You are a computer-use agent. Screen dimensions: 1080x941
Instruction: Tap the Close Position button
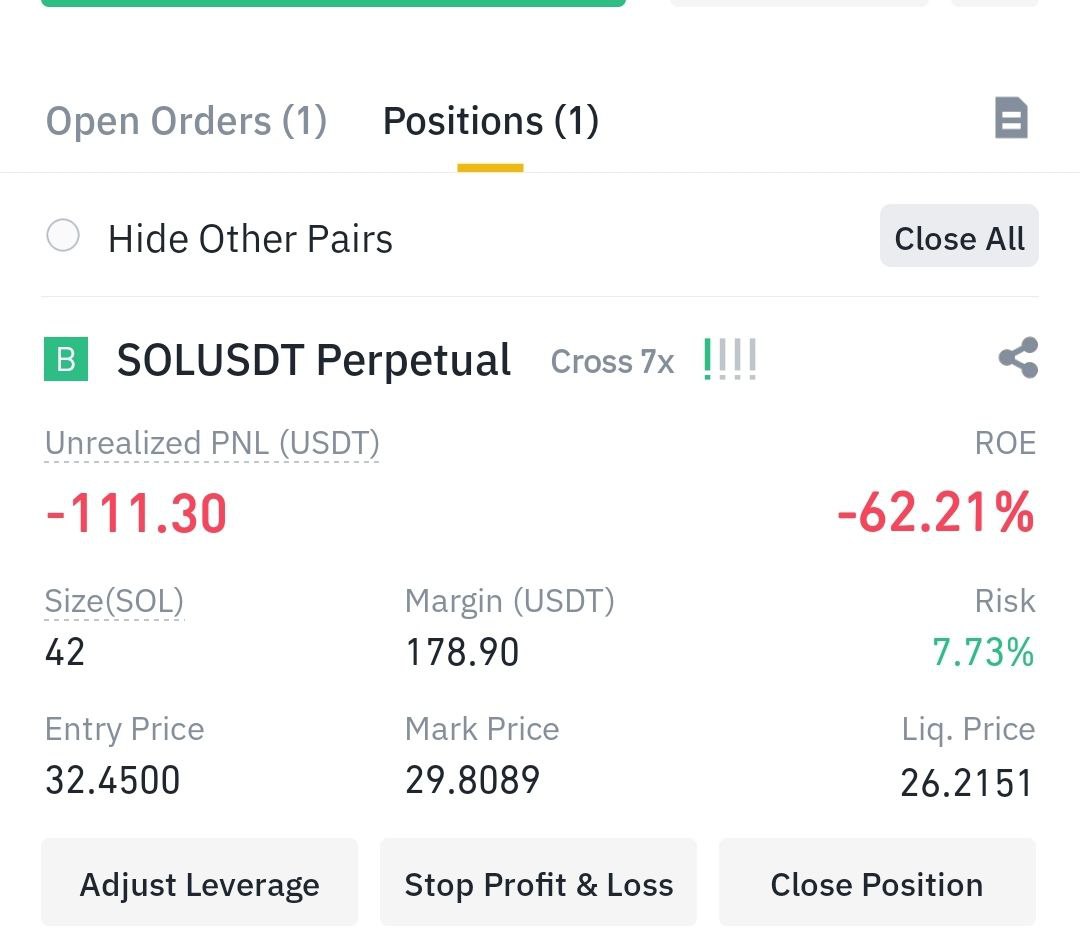pos(877,883)
